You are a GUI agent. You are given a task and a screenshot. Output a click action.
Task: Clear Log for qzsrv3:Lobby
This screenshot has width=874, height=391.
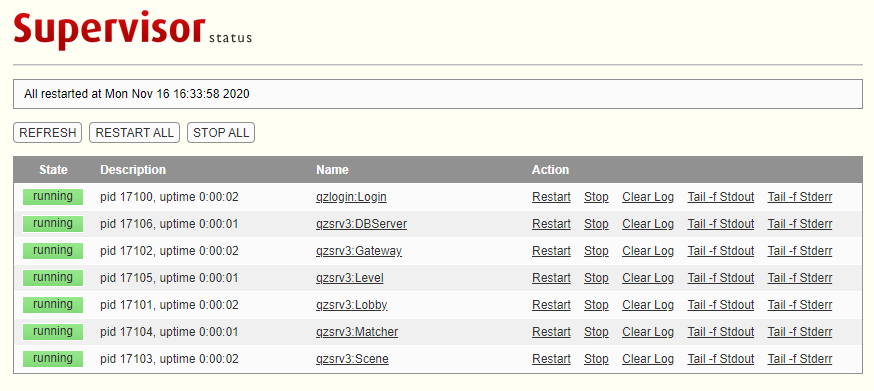point(648,305)
